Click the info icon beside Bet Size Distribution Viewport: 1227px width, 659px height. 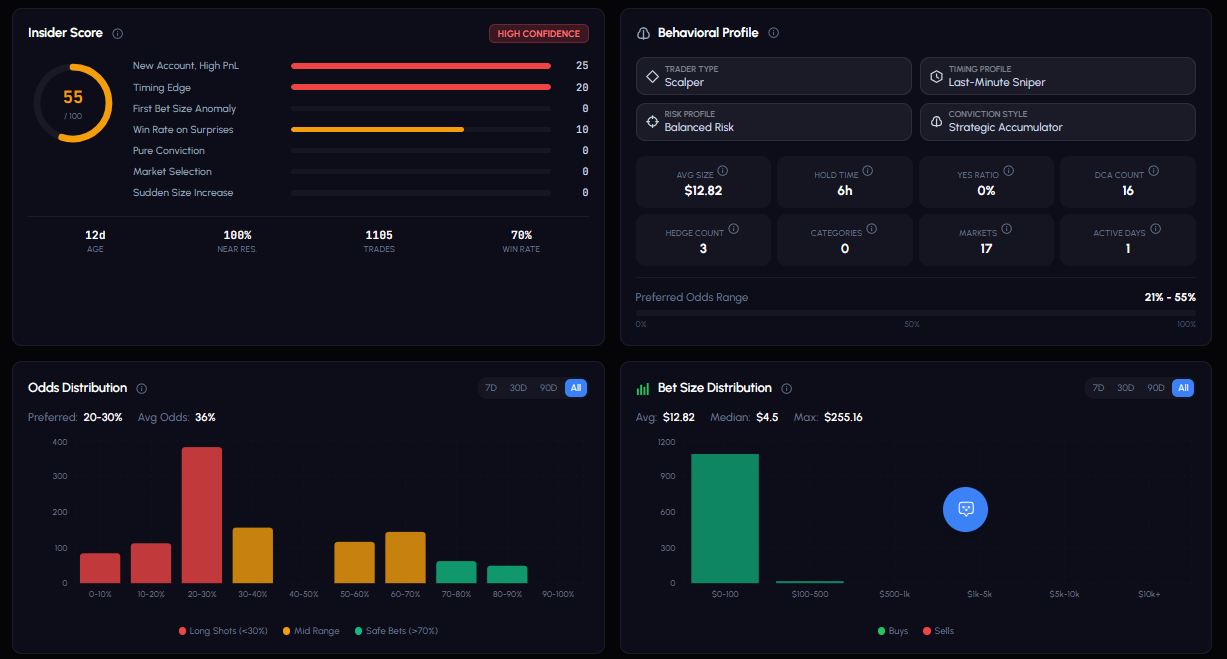coord(787,388)
